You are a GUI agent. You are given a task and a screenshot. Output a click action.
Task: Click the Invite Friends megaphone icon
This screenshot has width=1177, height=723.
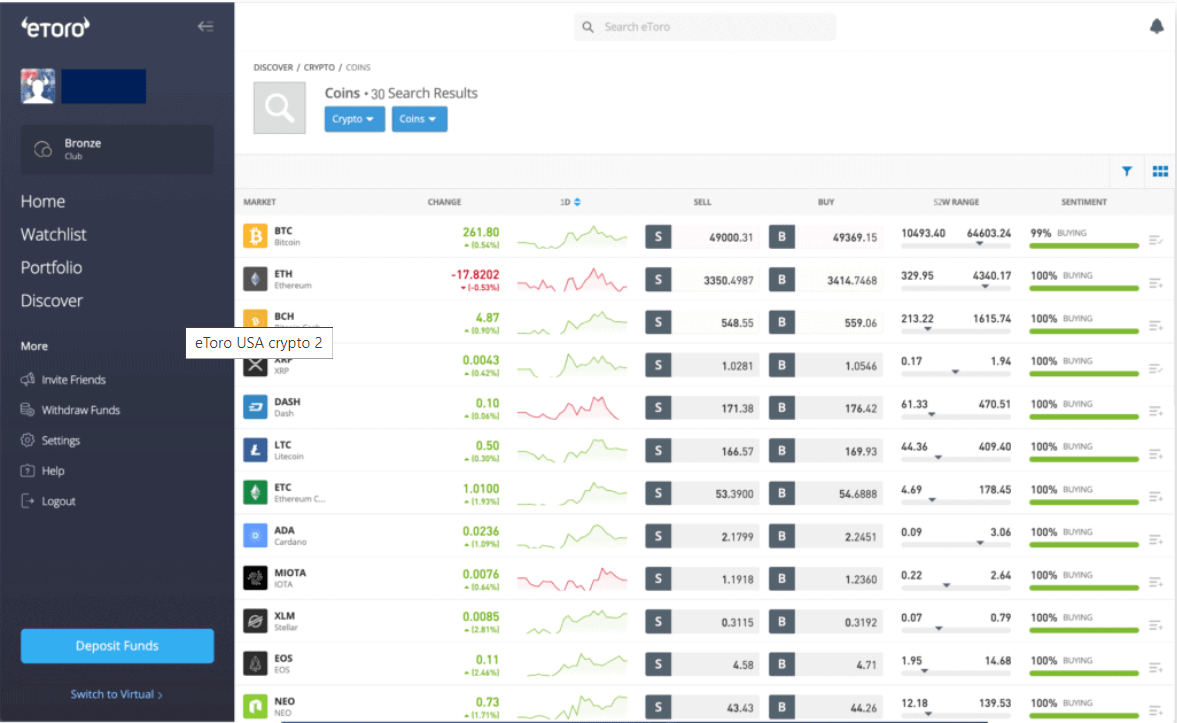click(x=27, y=379)
